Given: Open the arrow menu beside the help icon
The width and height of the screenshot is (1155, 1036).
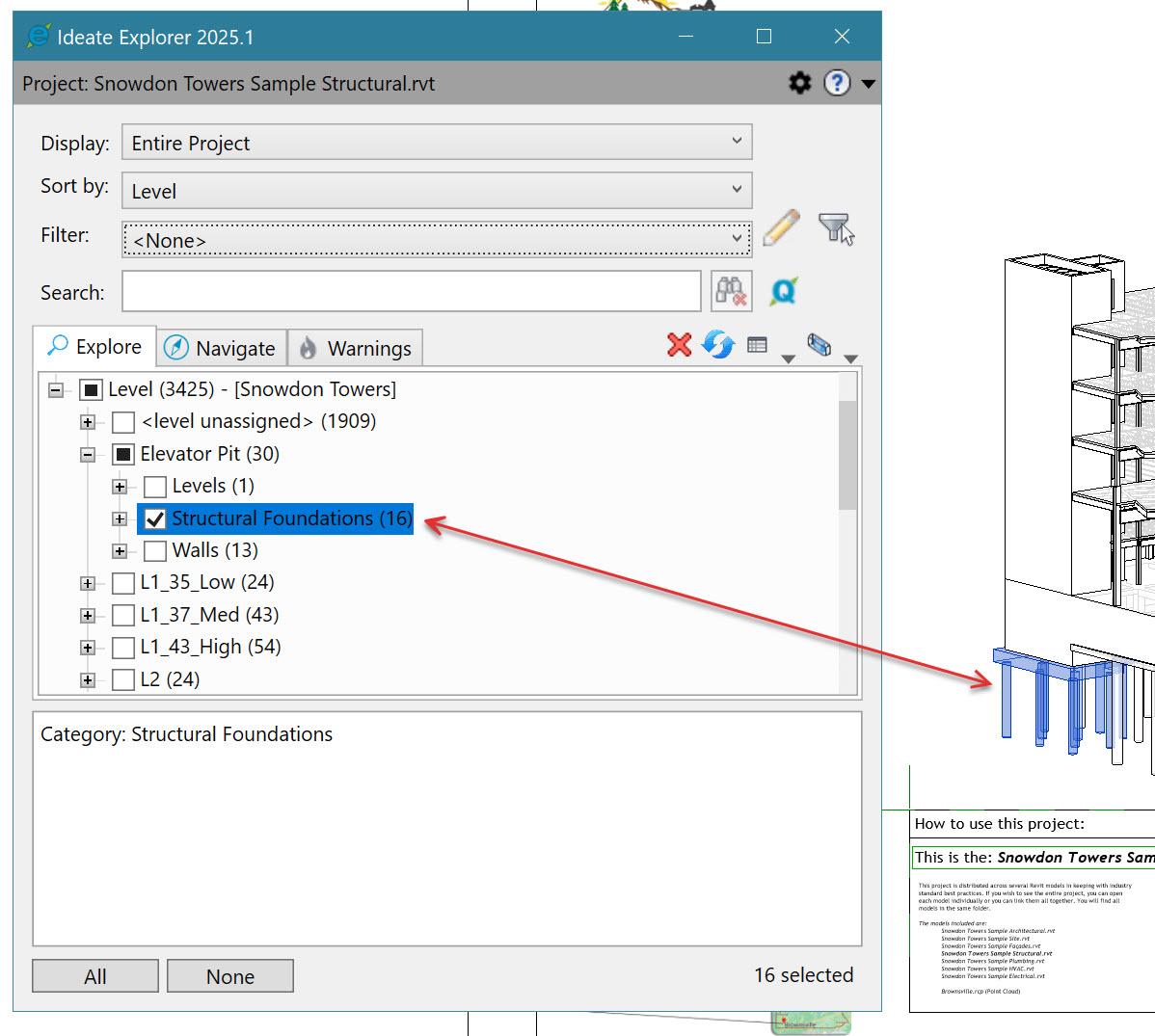Looking at the screenshot, I should click(x=869, y=84).
